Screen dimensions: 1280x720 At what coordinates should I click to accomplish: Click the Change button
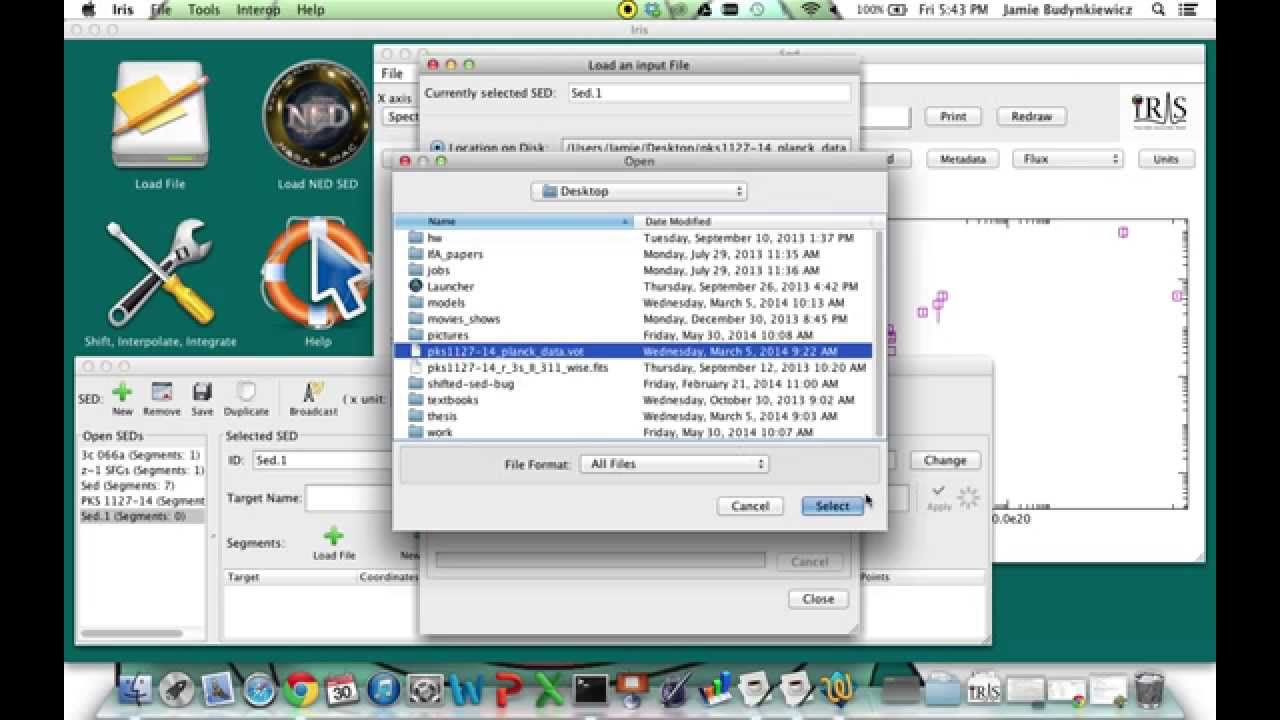(945, 461)
